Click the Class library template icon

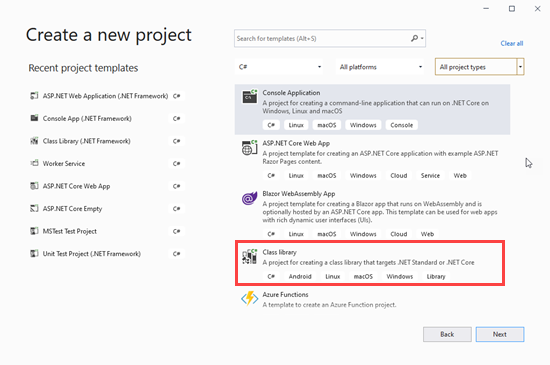(249, 257)
